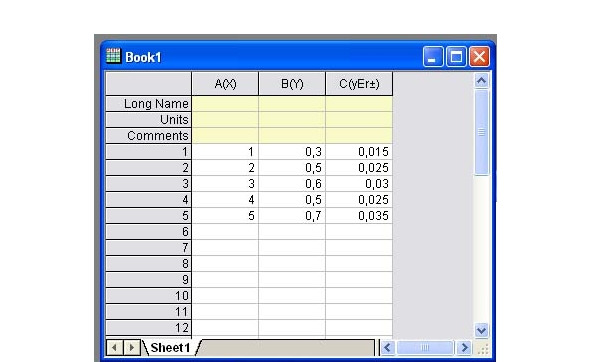
Task: Select row 3 header
Action: coord(149,184)
